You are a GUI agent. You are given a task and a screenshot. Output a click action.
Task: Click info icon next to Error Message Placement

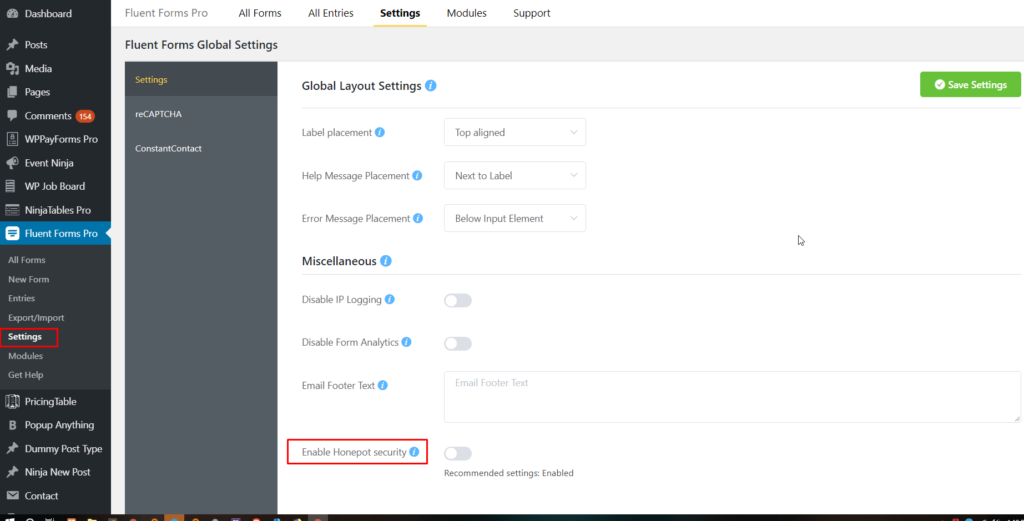pyautogui.click(x=418, y=219)
